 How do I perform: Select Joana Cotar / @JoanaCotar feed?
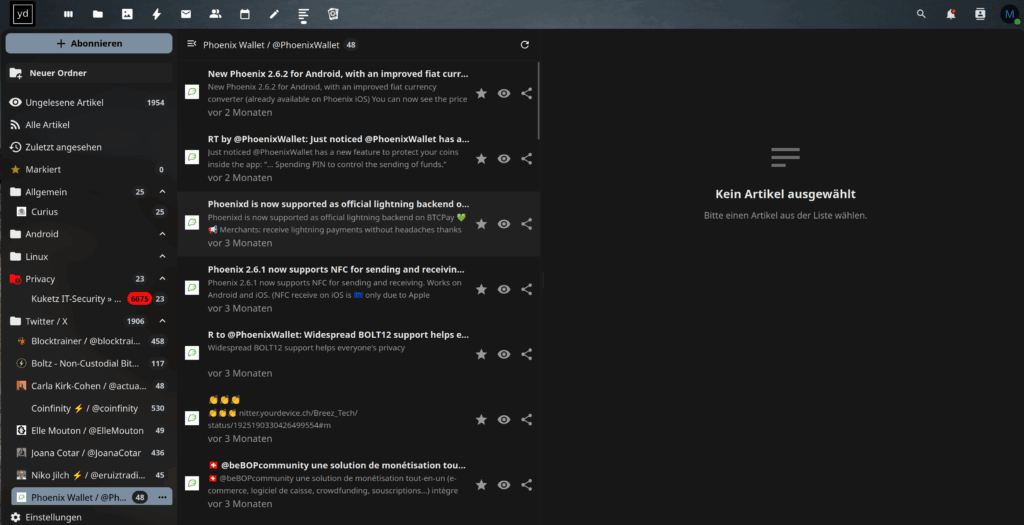tap(91, 453)
